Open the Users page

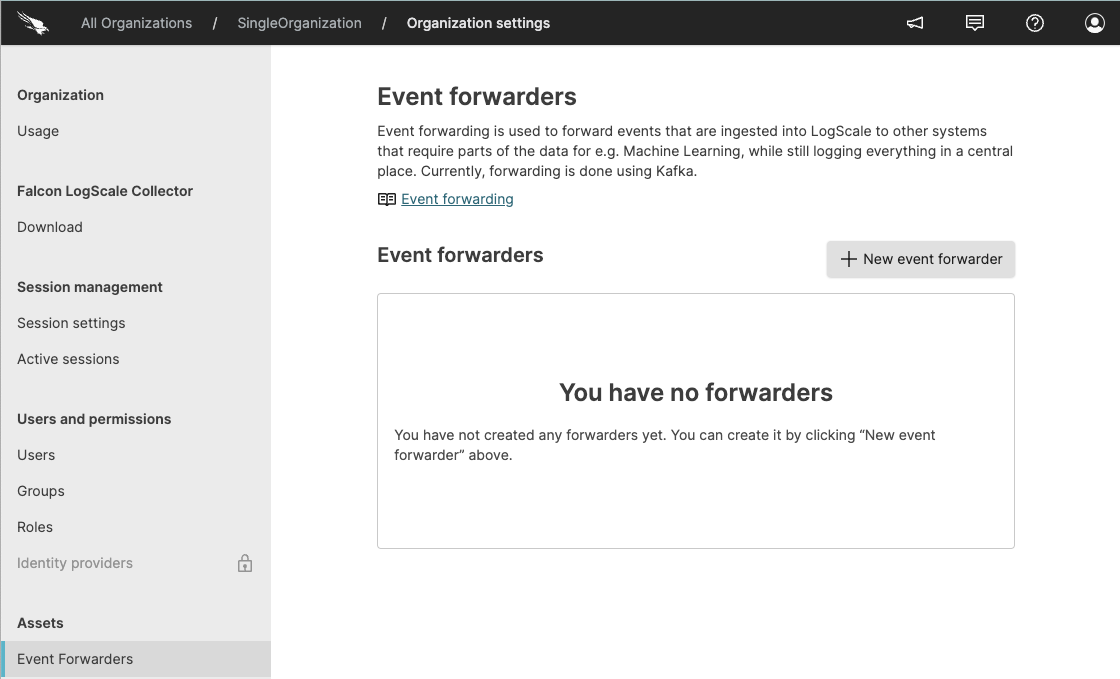coord(36,455)
